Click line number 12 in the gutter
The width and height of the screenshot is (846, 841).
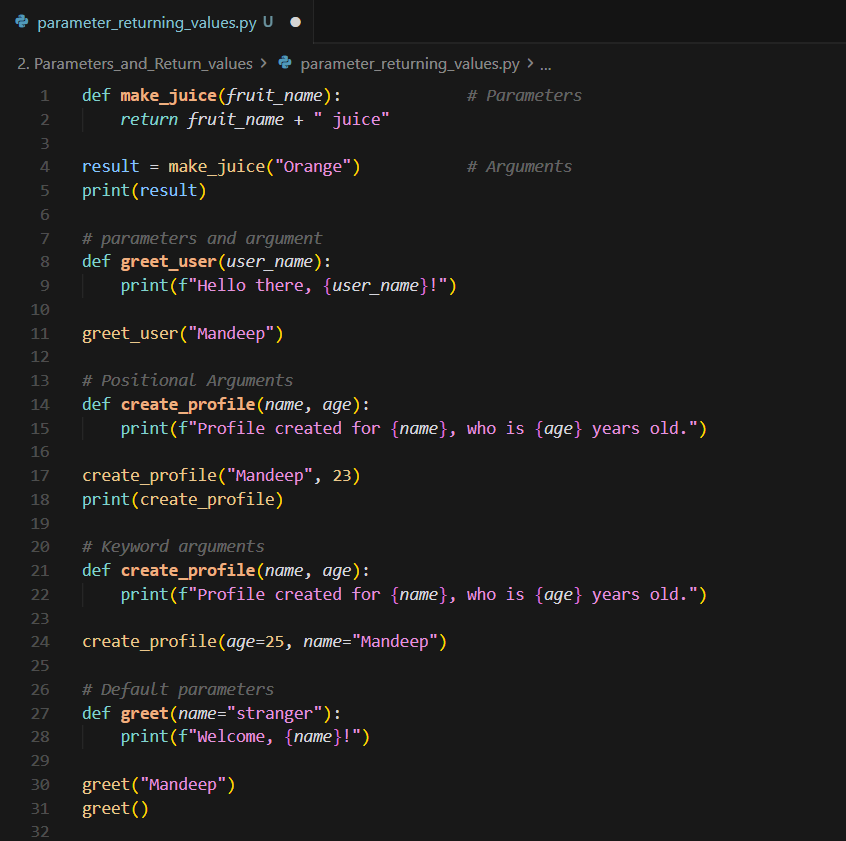coord(40,357)
